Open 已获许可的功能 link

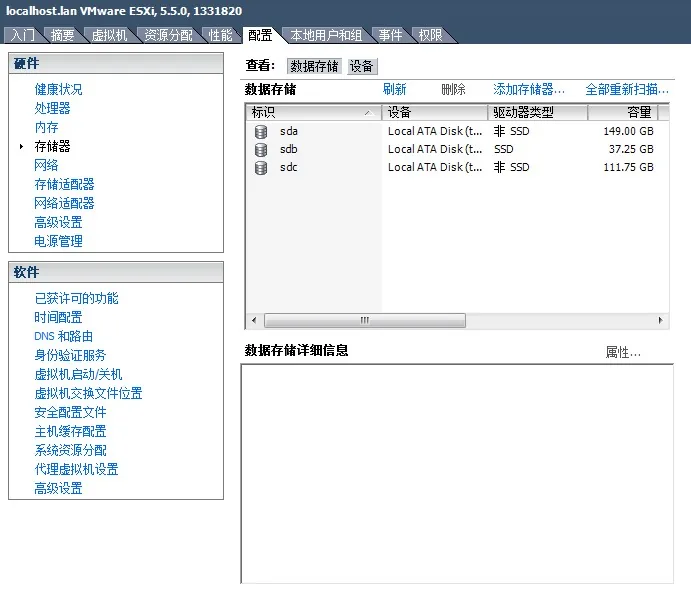(76, 298)
